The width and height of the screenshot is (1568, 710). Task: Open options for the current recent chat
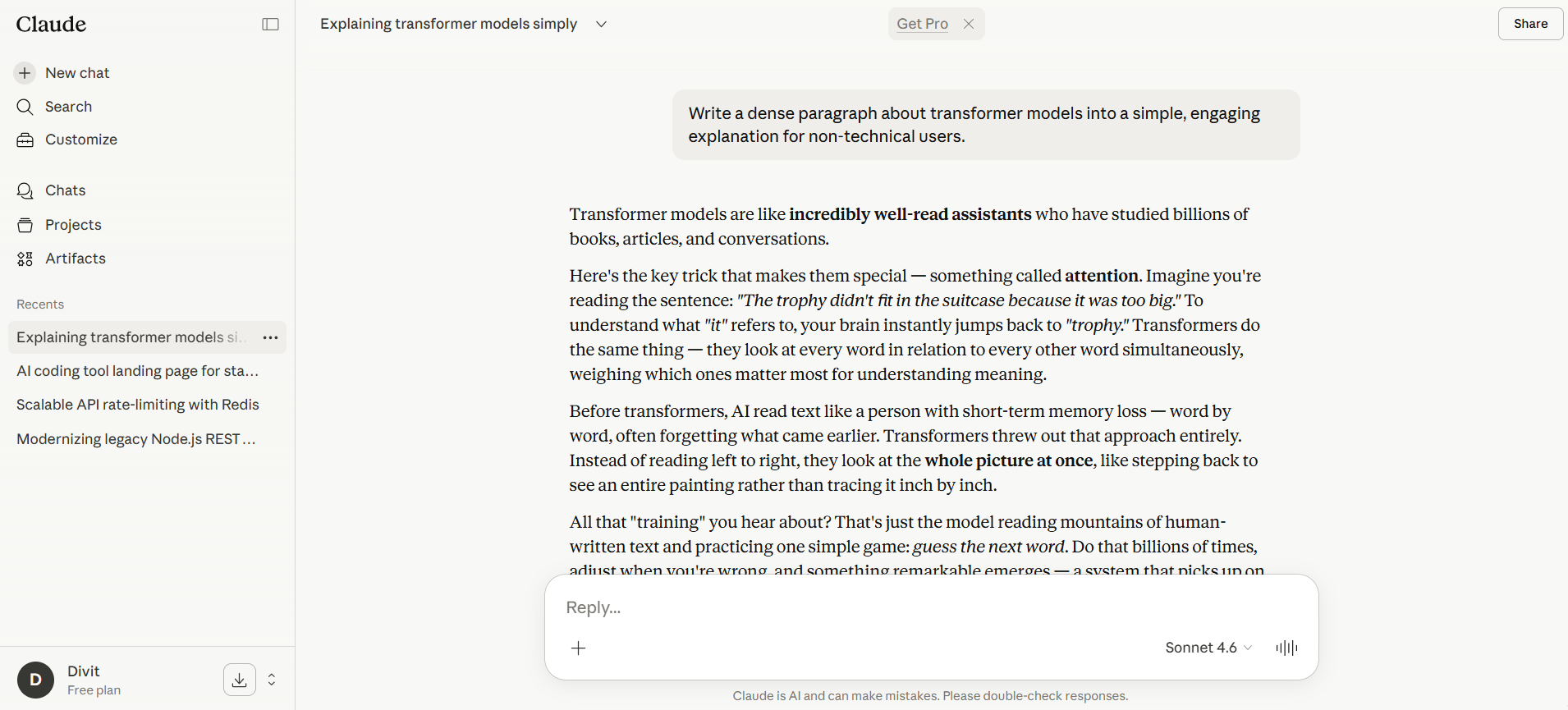pyautogui.click(x=270, y=337)
